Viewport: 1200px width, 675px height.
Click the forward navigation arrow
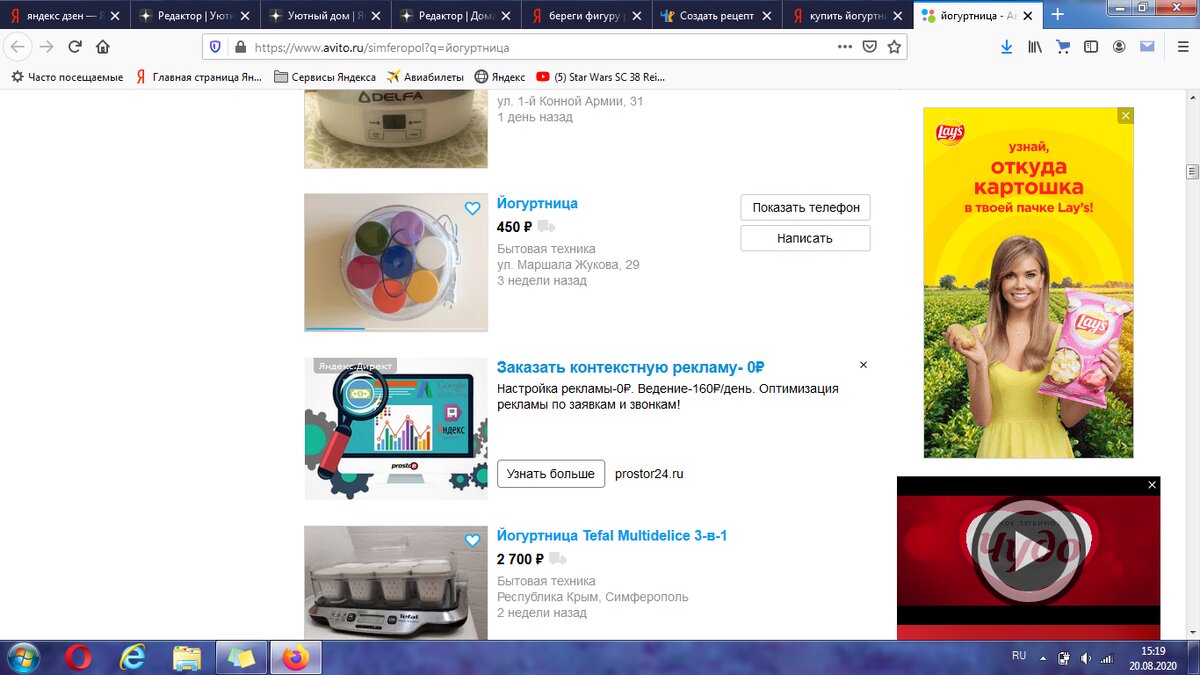point(46,47)
